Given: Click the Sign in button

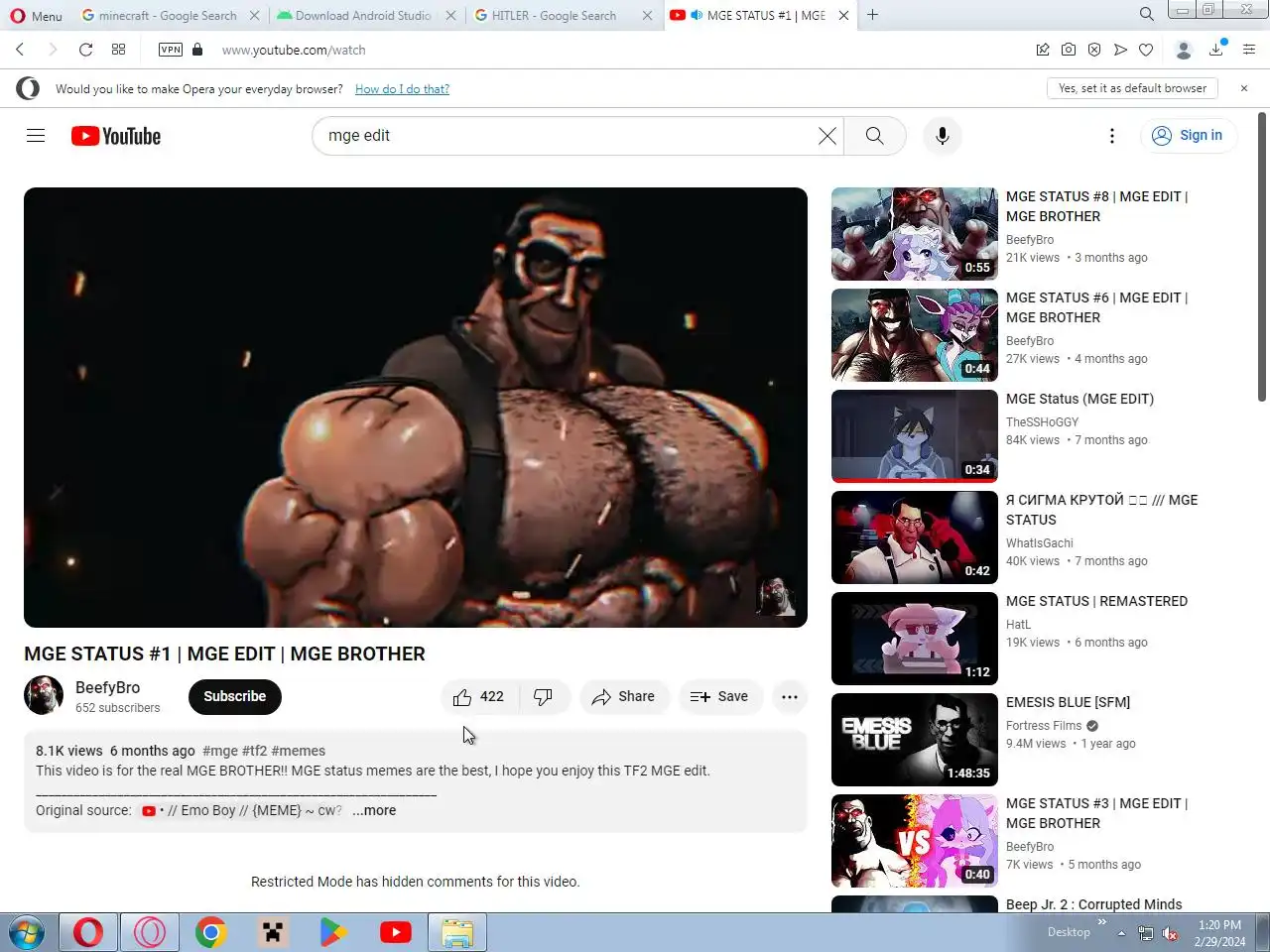Looking at the screenshot, I should 1189,136.
